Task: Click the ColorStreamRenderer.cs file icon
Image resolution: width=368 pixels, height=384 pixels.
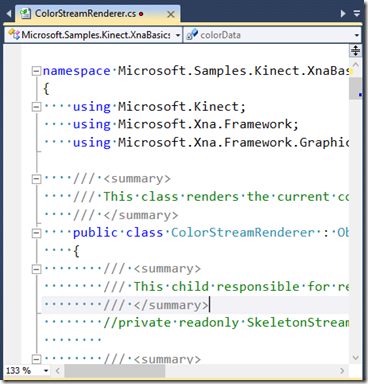Action: coord(25,14)
